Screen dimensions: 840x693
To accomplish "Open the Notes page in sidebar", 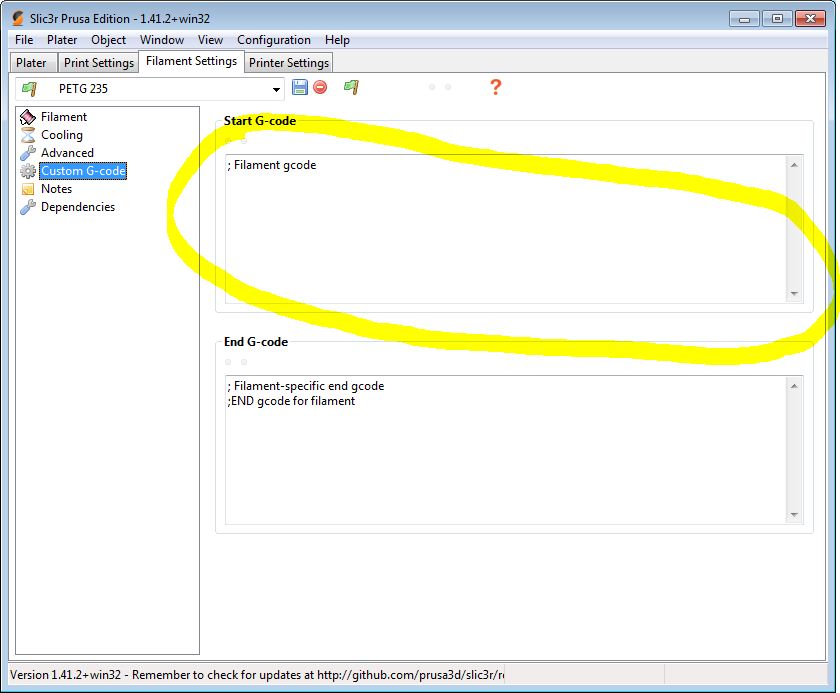I will (x=56, y=189).
